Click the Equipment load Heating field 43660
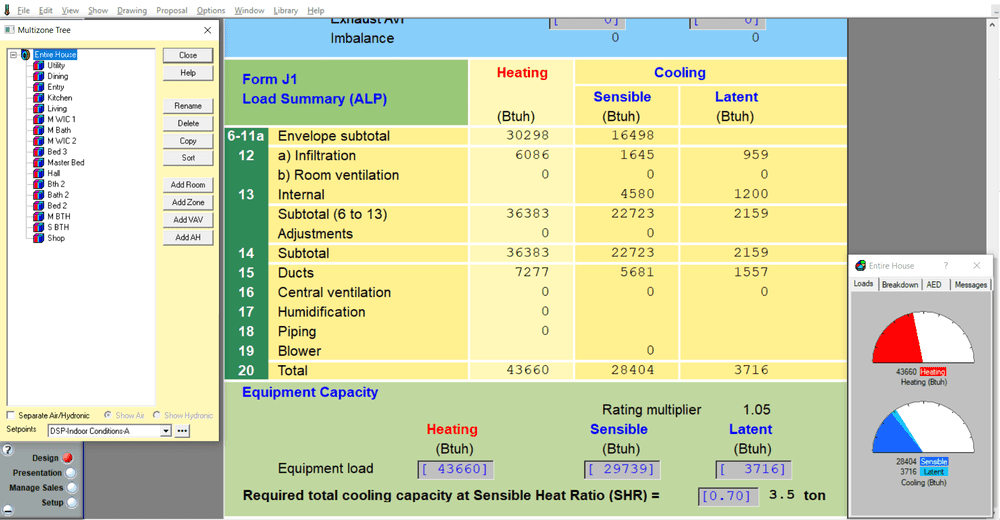The image size is (1000, 520). pos(455,470)
